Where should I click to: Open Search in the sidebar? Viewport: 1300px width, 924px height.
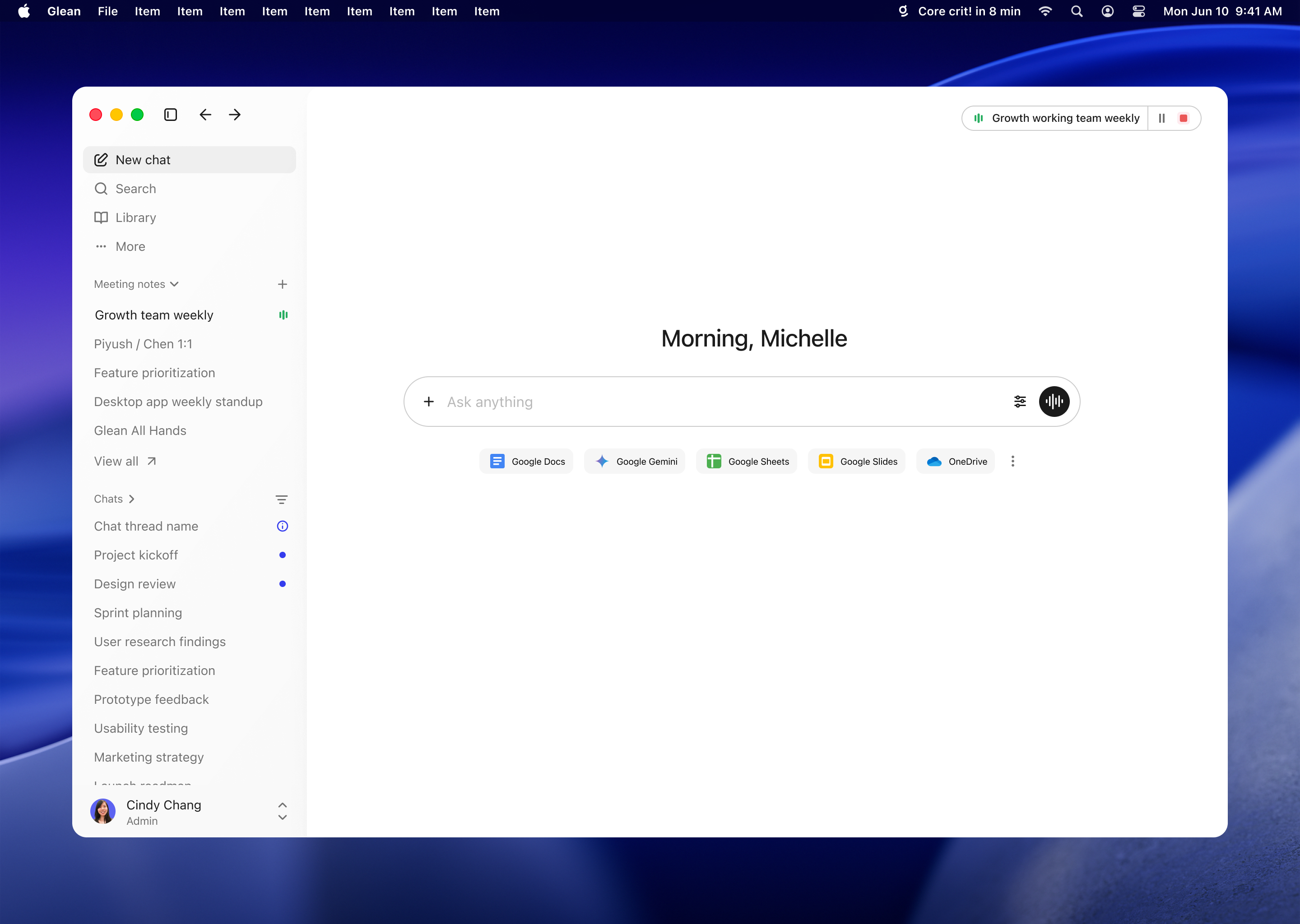pos(190,188)
